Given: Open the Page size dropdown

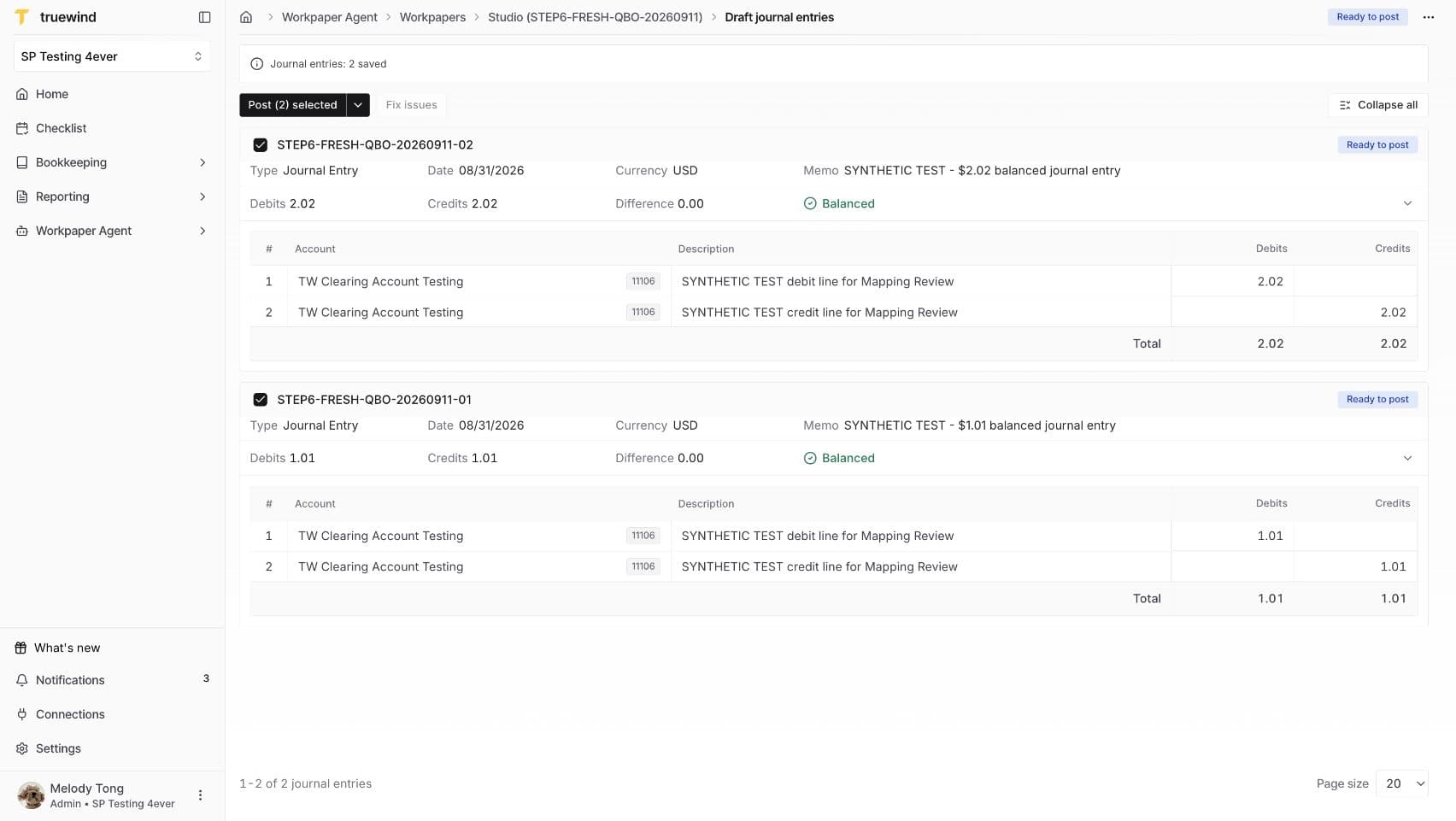Looking at the screenshot, I should click(1402, 783).
